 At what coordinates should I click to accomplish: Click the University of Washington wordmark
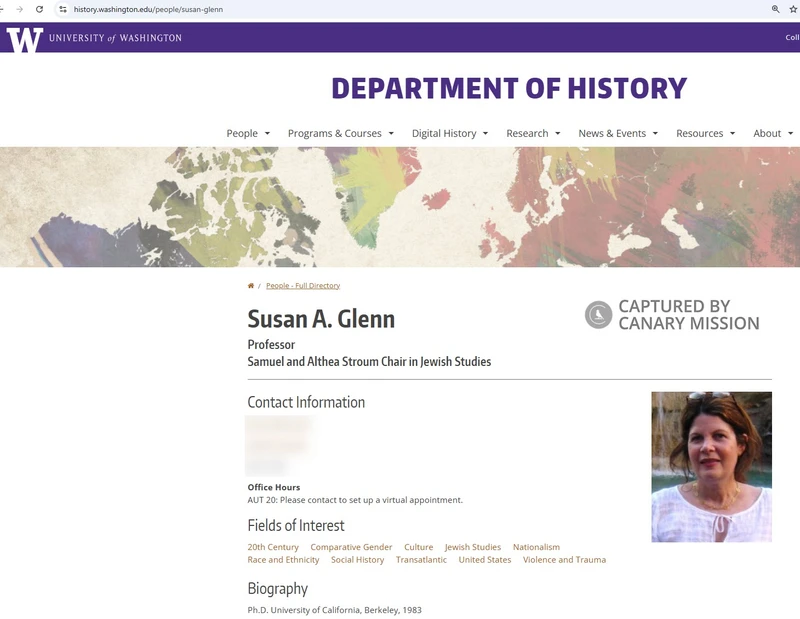pos(115,38)
